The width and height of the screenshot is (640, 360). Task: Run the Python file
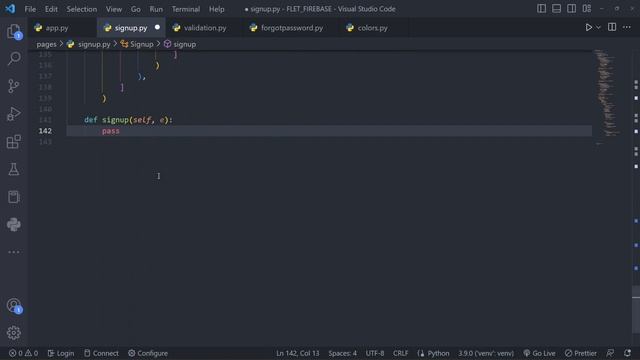coord(589,27)
